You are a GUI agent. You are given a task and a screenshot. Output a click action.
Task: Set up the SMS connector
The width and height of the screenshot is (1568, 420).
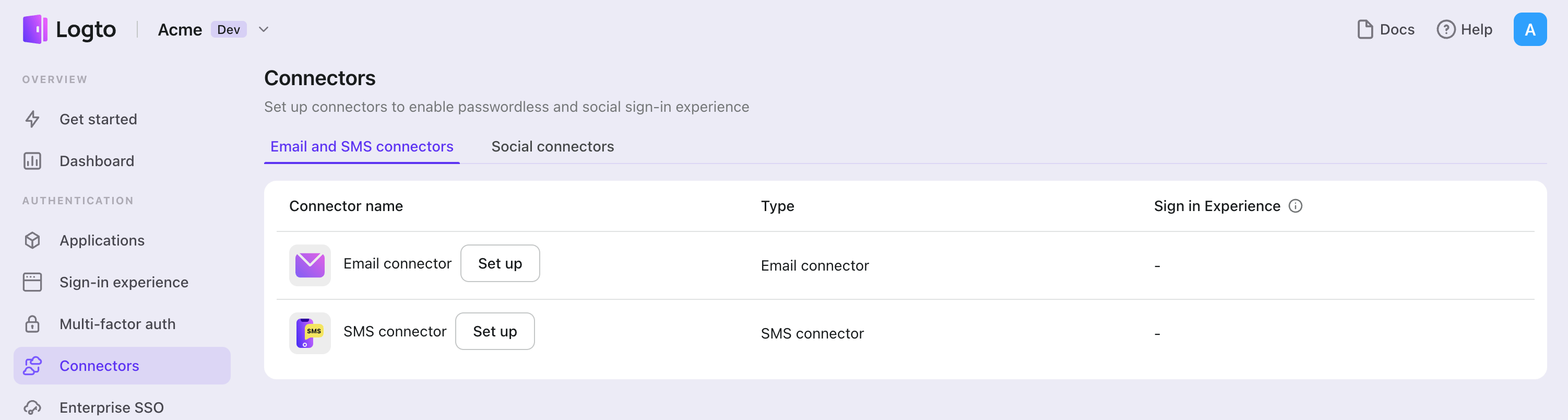495,331
